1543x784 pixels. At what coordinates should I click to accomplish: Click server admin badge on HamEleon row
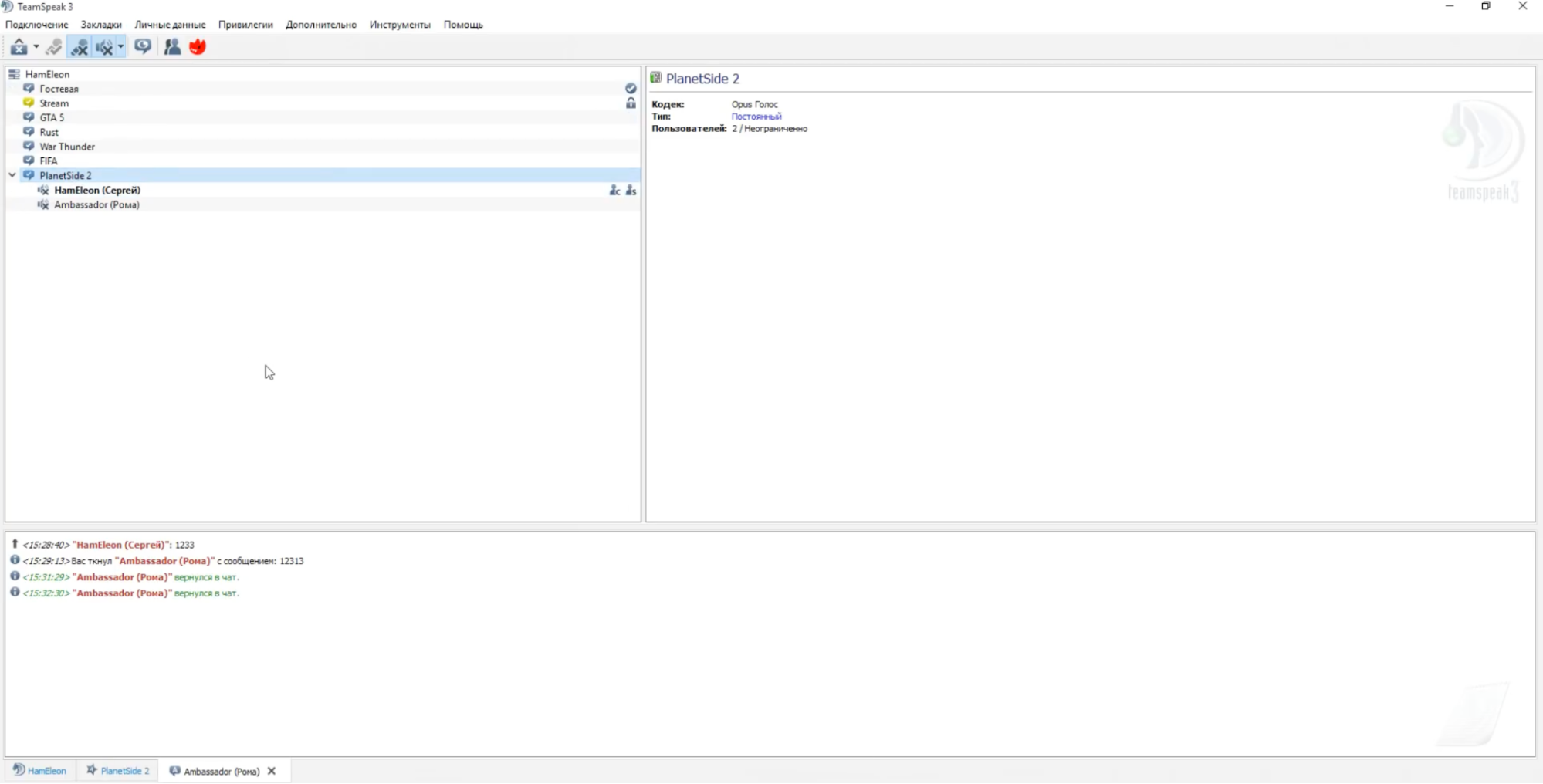(631, 190)
